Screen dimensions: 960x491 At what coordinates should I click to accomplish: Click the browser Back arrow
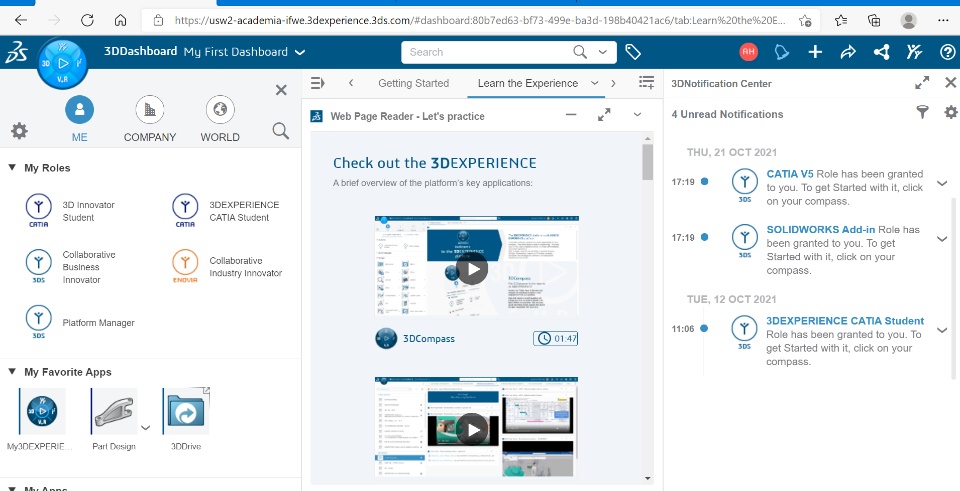[21, 20]
